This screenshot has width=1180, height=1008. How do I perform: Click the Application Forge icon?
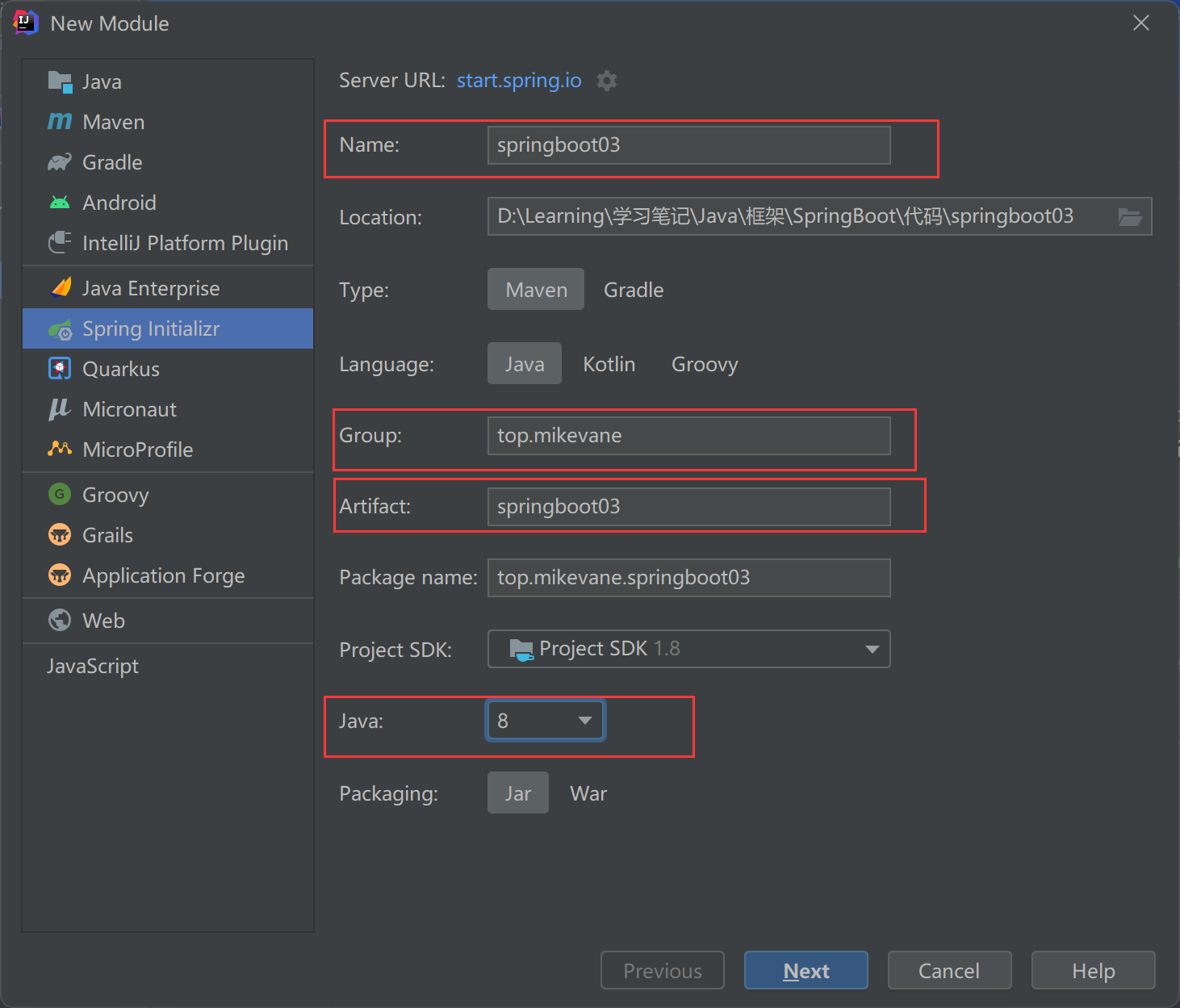(x=60, y=575)
